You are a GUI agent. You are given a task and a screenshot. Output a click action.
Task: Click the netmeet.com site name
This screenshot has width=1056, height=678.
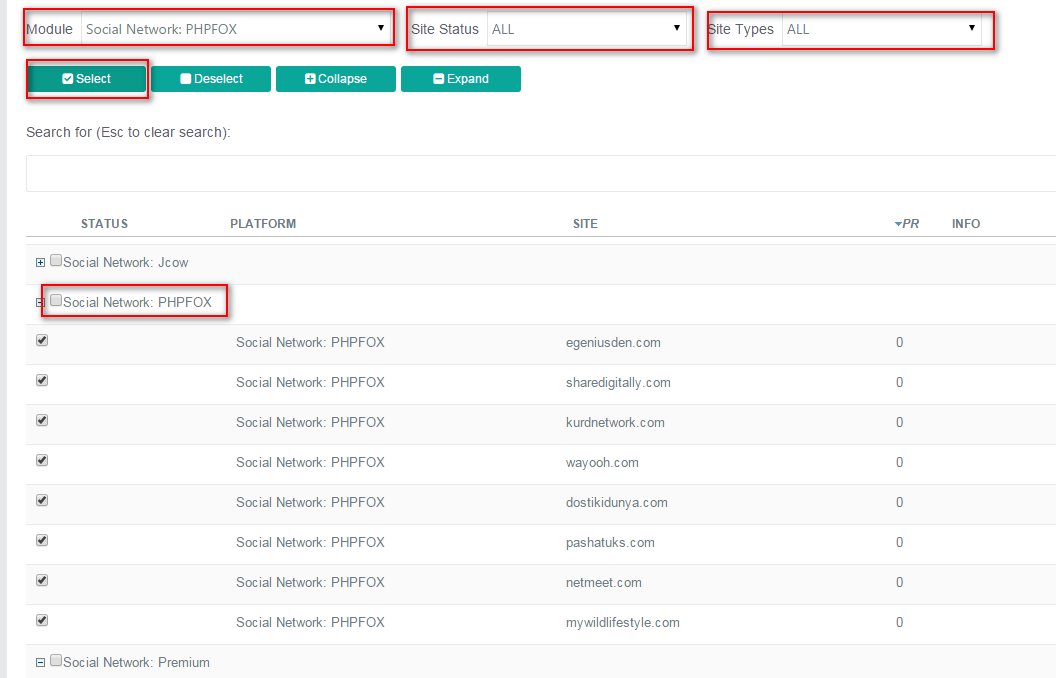point(603,582)
